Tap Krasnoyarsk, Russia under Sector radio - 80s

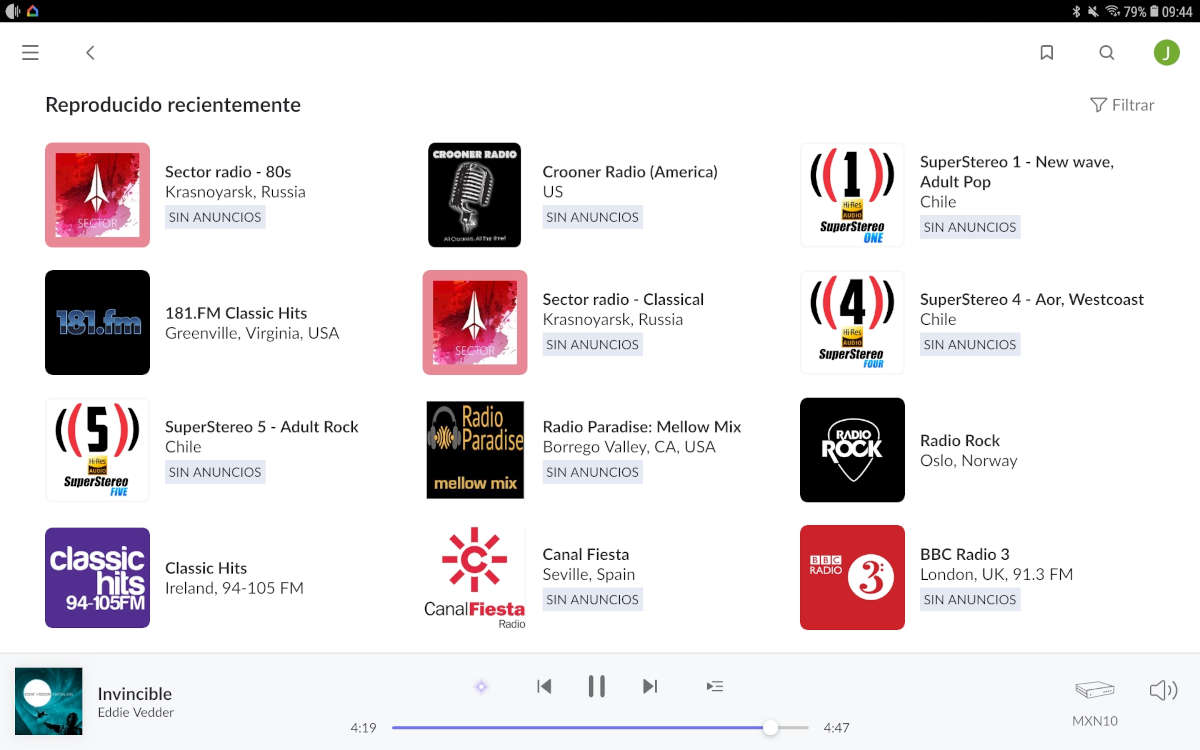pyautogui.click(x=235, y=192)
